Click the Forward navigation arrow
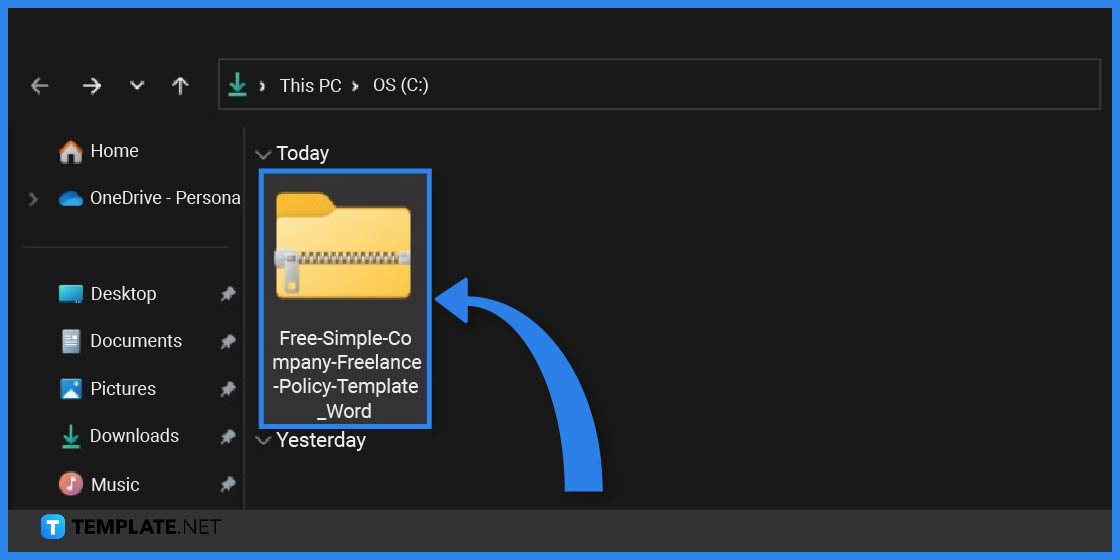 point(92,86)
